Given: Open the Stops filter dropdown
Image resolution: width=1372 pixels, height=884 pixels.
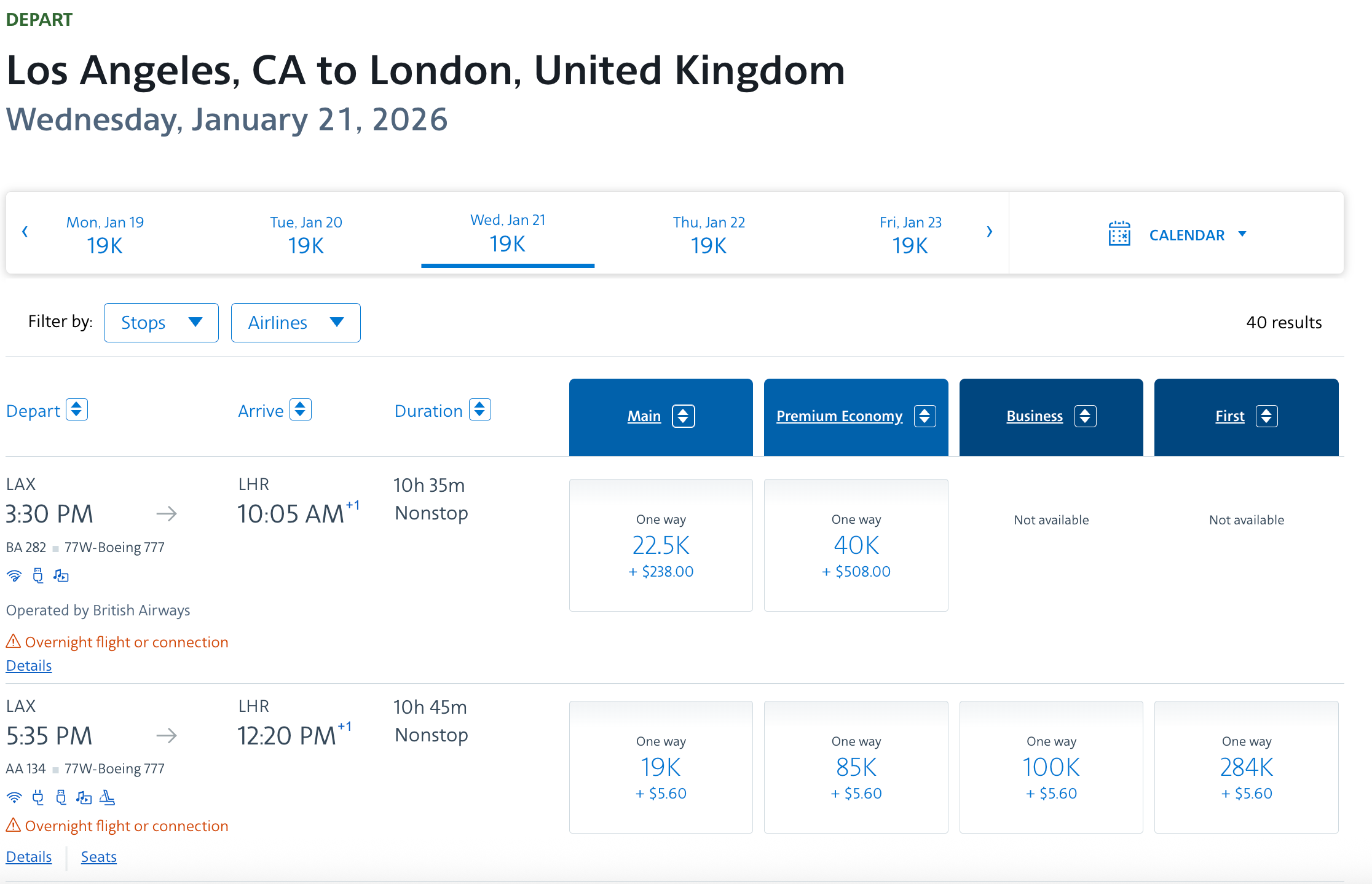Looking at the screenshot, I should [x=161, y=323].
